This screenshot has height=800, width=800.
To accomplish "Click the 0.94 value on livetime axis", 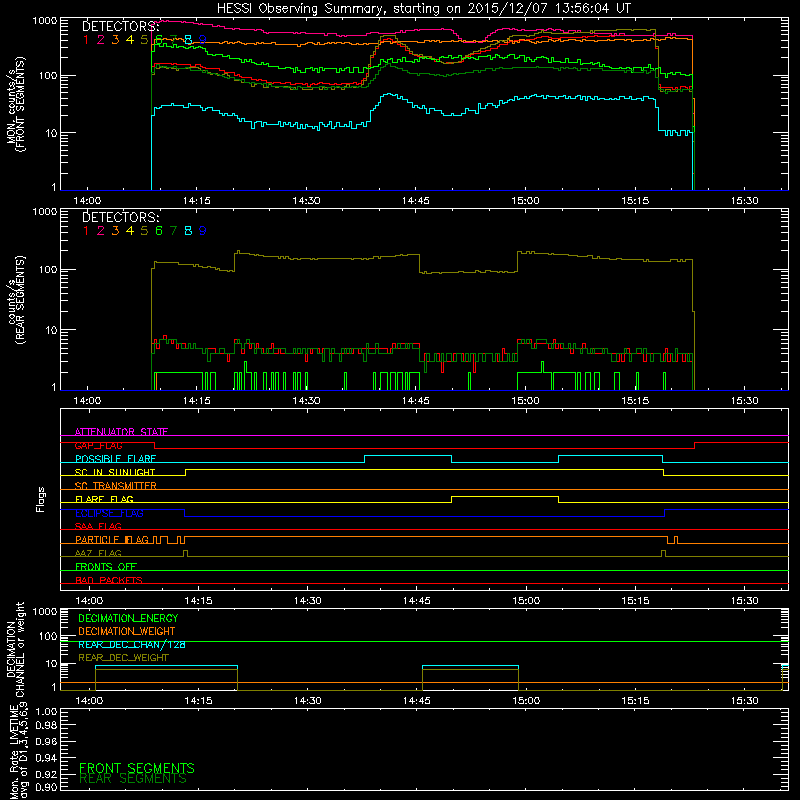I will click(46, 758).
